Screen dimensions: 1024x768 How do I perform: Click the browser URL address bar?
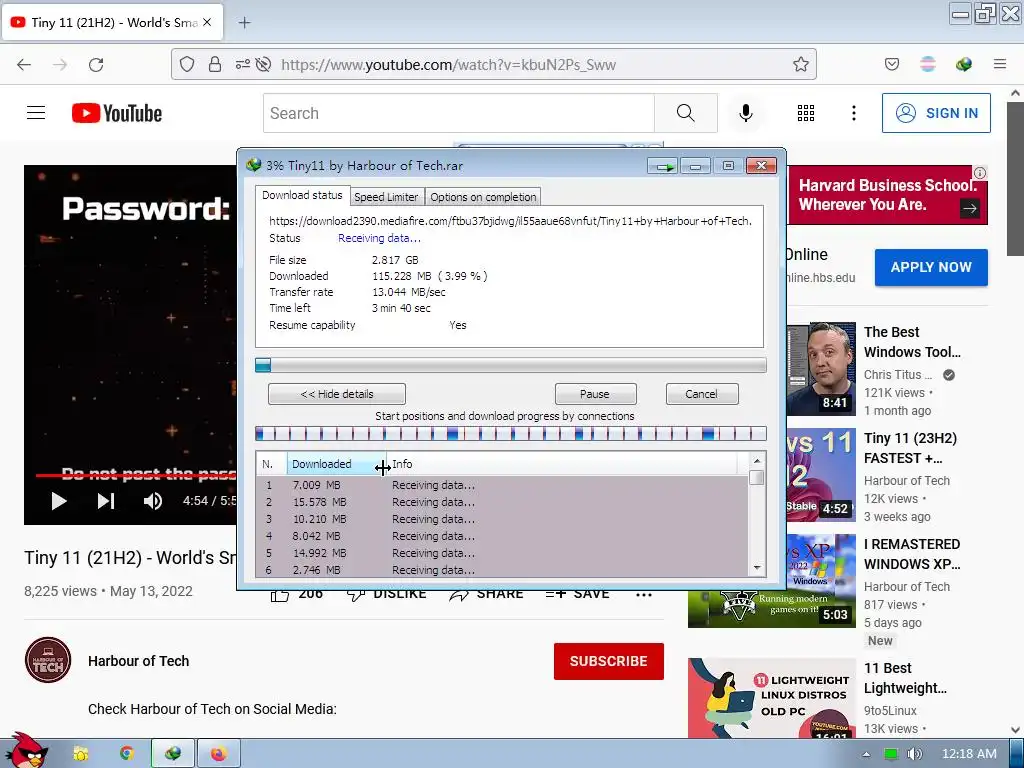click(494, 64)
